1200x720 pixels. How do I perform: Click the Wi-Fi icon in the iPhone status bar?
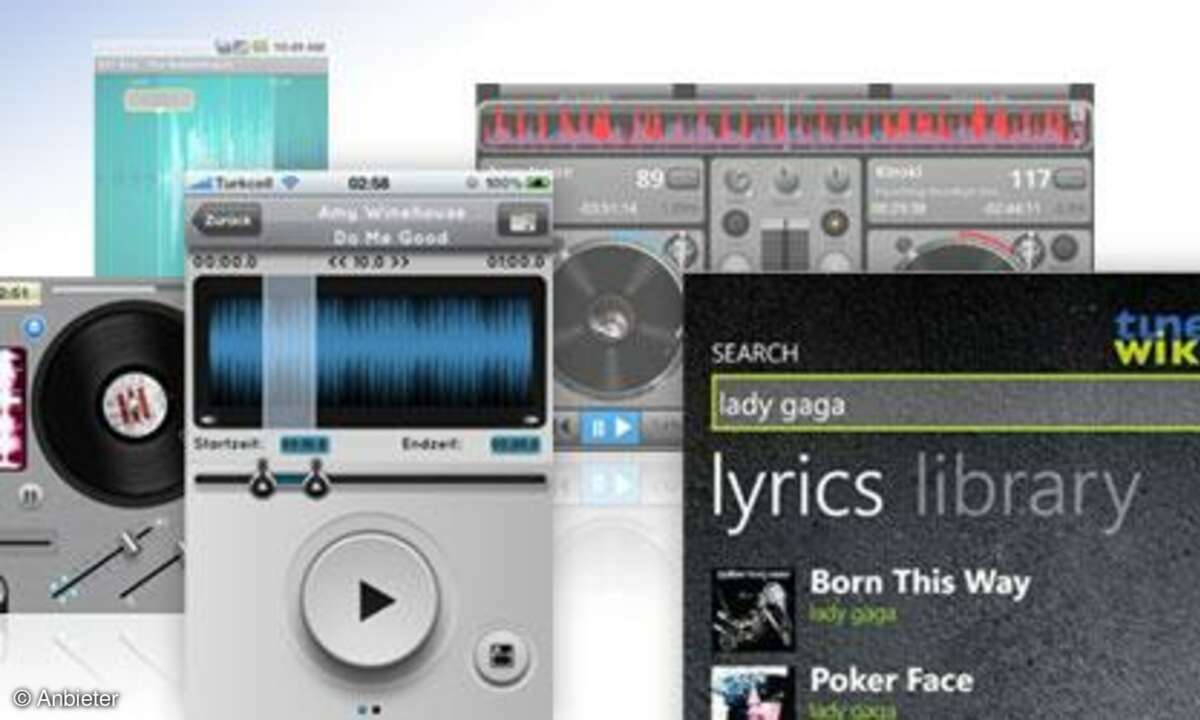coord(290,184)
